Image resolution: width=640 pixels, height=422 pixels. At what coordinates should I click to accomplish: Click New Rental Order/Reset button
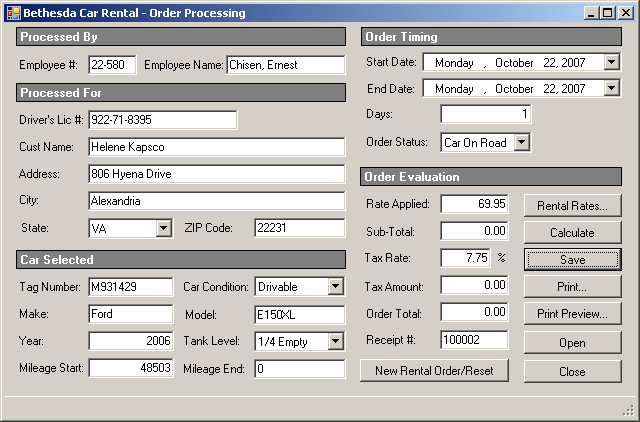click(x=434, y=371)
